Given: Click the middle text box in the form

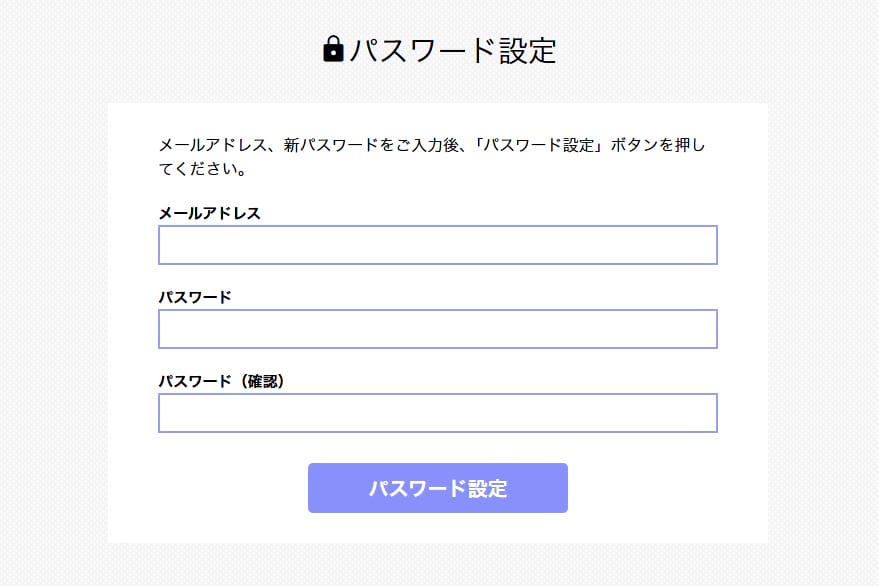Looking at the screenshot, I should (438, 329).
